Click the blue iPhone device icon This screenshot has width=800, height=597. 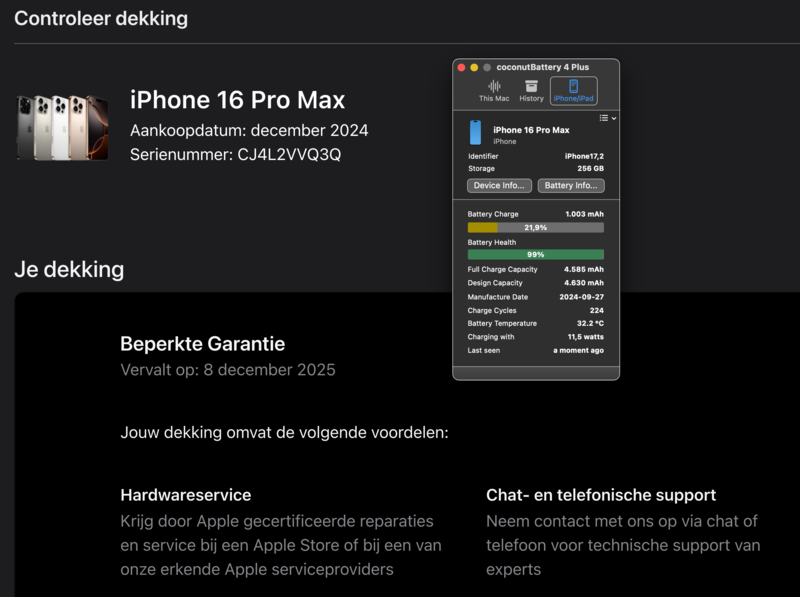pos(475,133)
